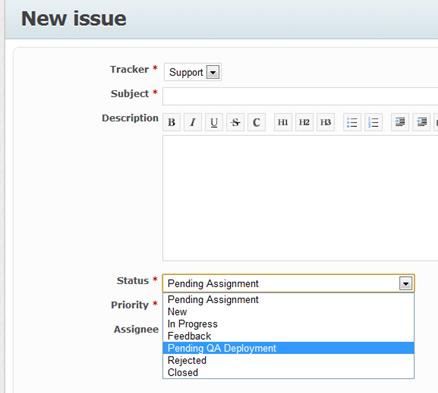Image resolution: width=438 pixels, height=393 pixels.
Task: Open the Tracker dropdown showing Support
Action: tap(193, 72)
